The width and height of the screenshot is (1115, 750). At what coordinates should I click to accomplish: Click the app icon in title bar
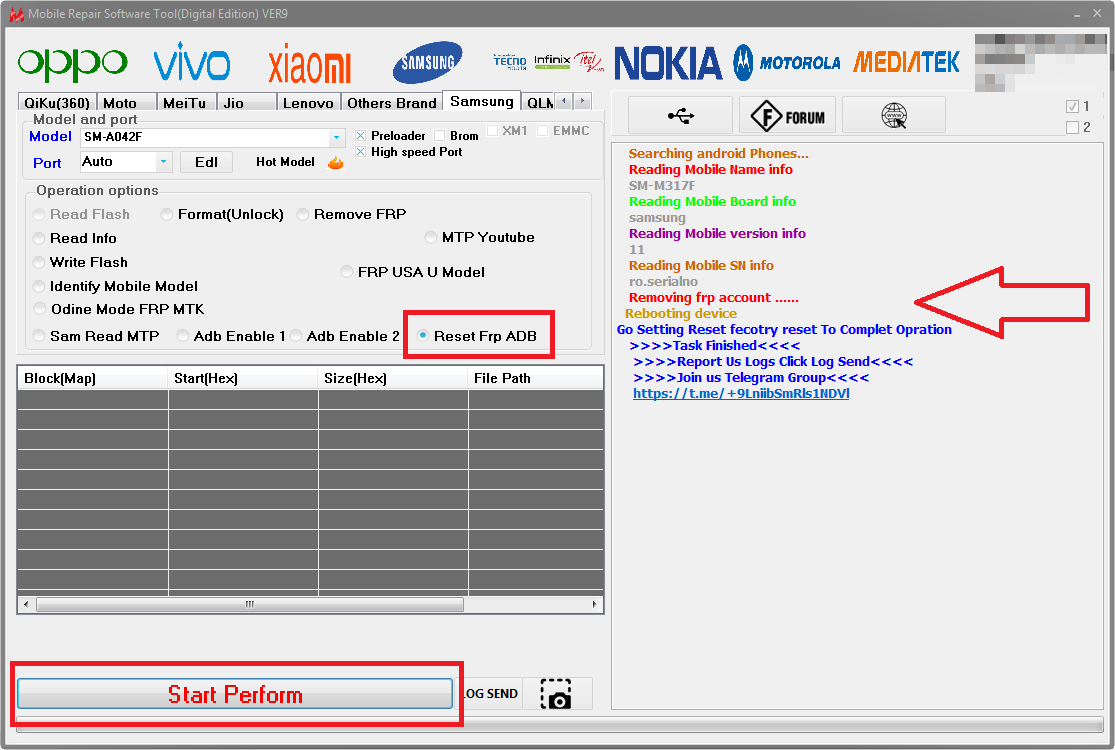[16, 14]
